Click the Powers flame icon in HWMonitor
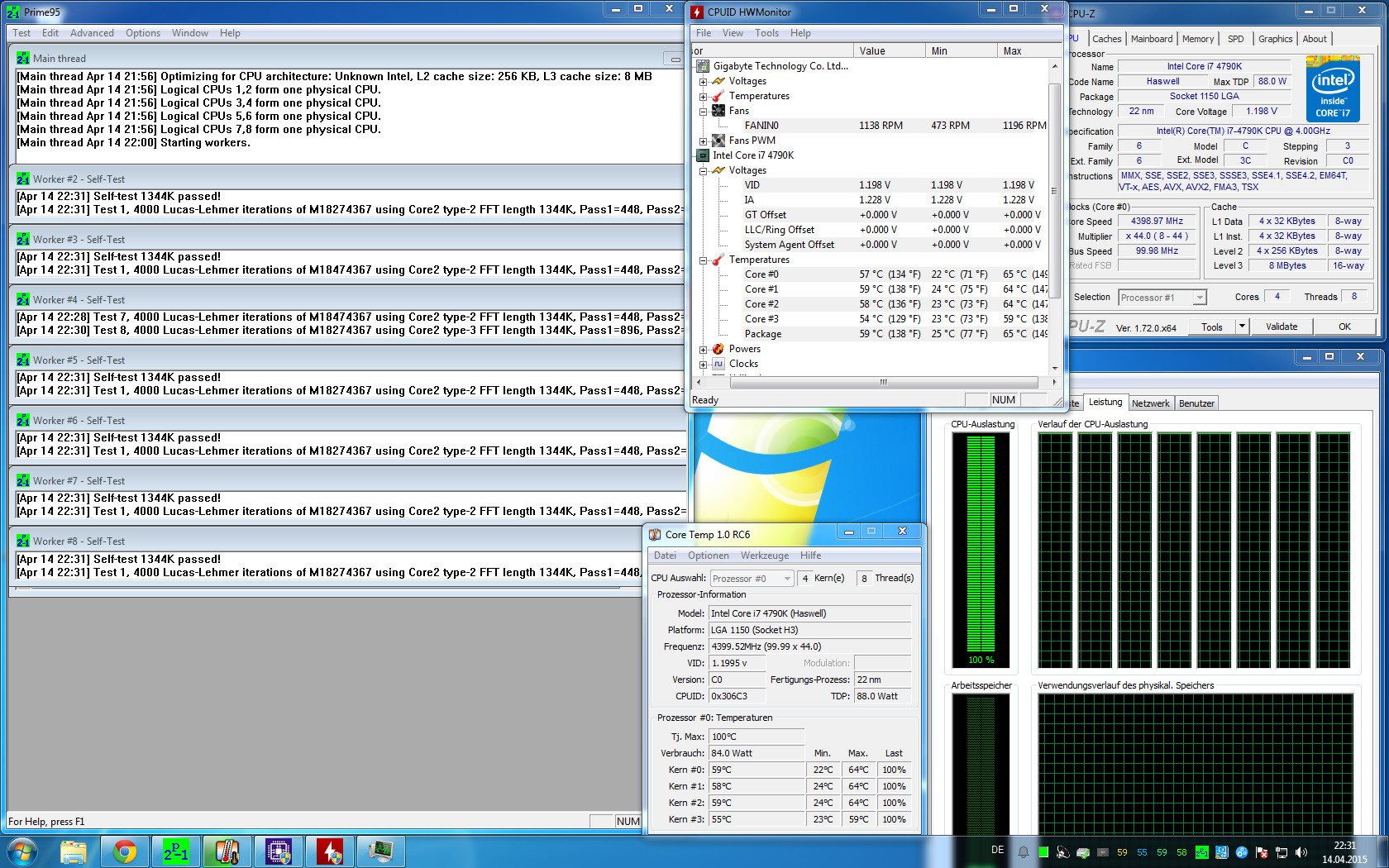Screen dimensions: 1389x868 [718, 349]
